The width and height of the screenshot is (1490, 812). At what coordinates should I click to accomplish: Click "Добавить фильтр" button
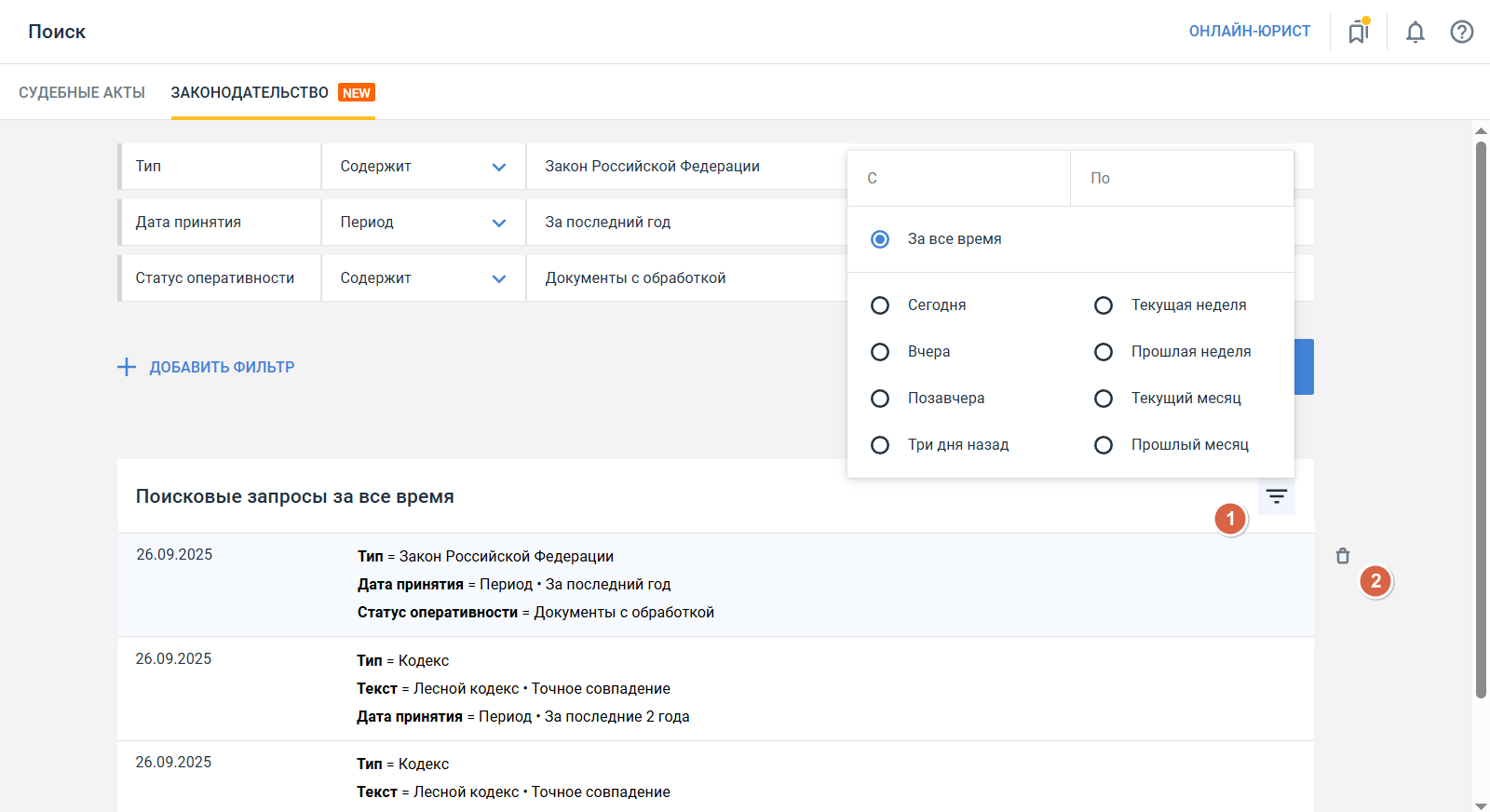tap(222, 367)
